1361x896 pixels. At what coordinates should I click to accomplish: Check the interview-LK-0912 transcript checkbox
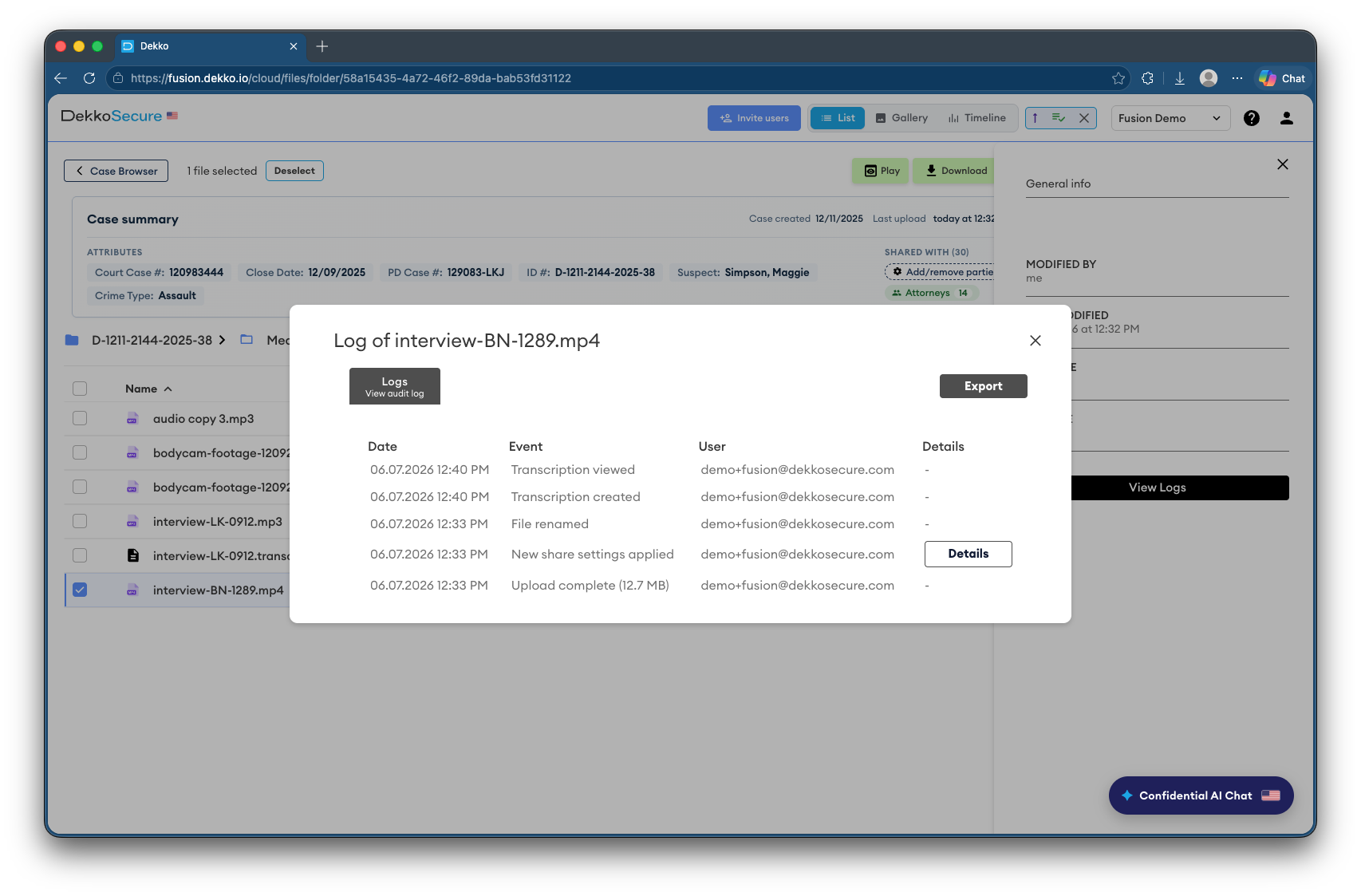click(x=80, y=555)
